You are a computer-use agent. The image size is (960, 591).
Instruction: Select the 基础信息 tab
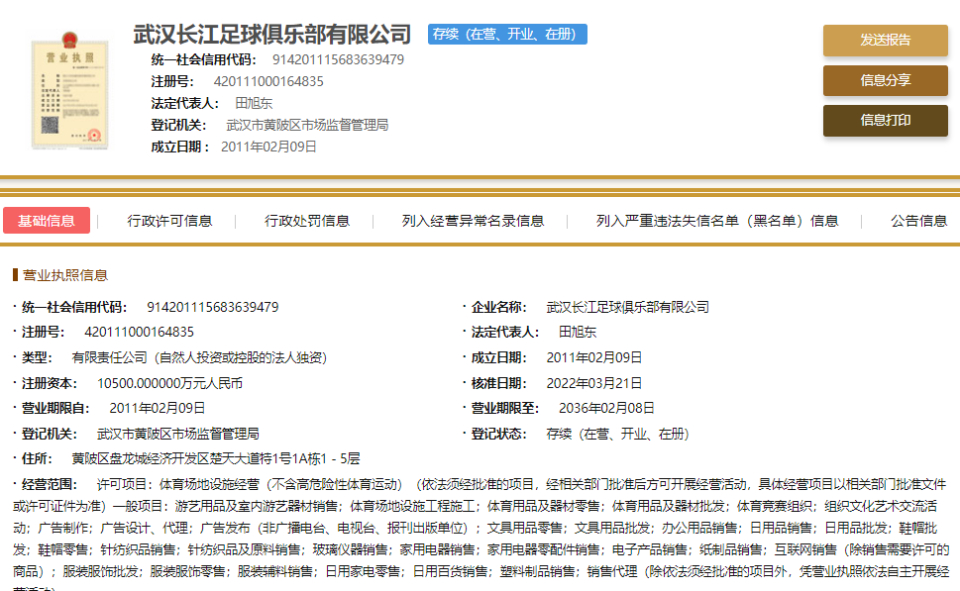[x=47, y=220]
